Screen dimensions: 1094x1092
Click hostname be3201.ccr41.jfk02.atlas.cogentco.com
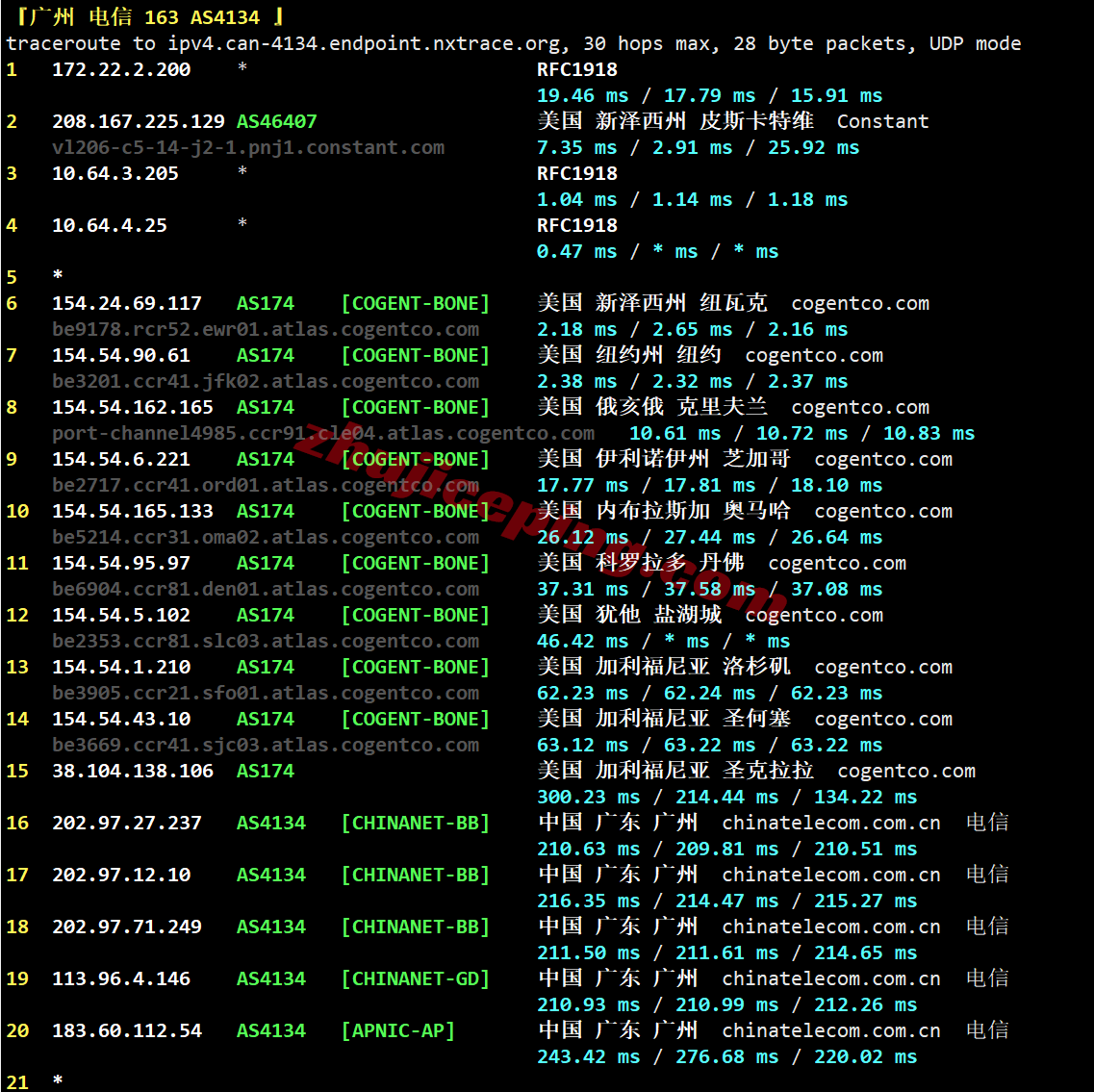266,382
